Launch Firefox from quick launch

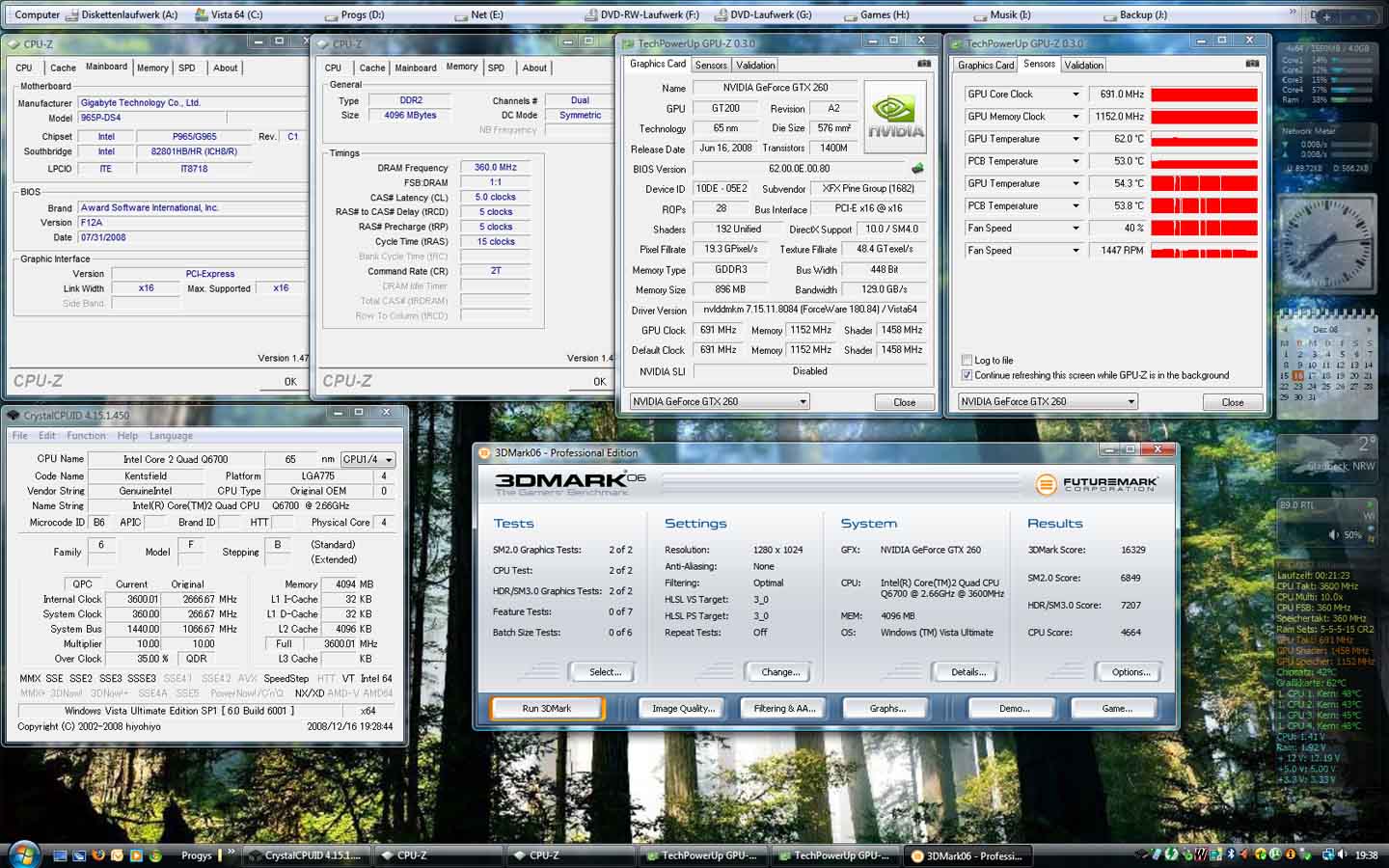pyautogui.click(x=98, y=854)
